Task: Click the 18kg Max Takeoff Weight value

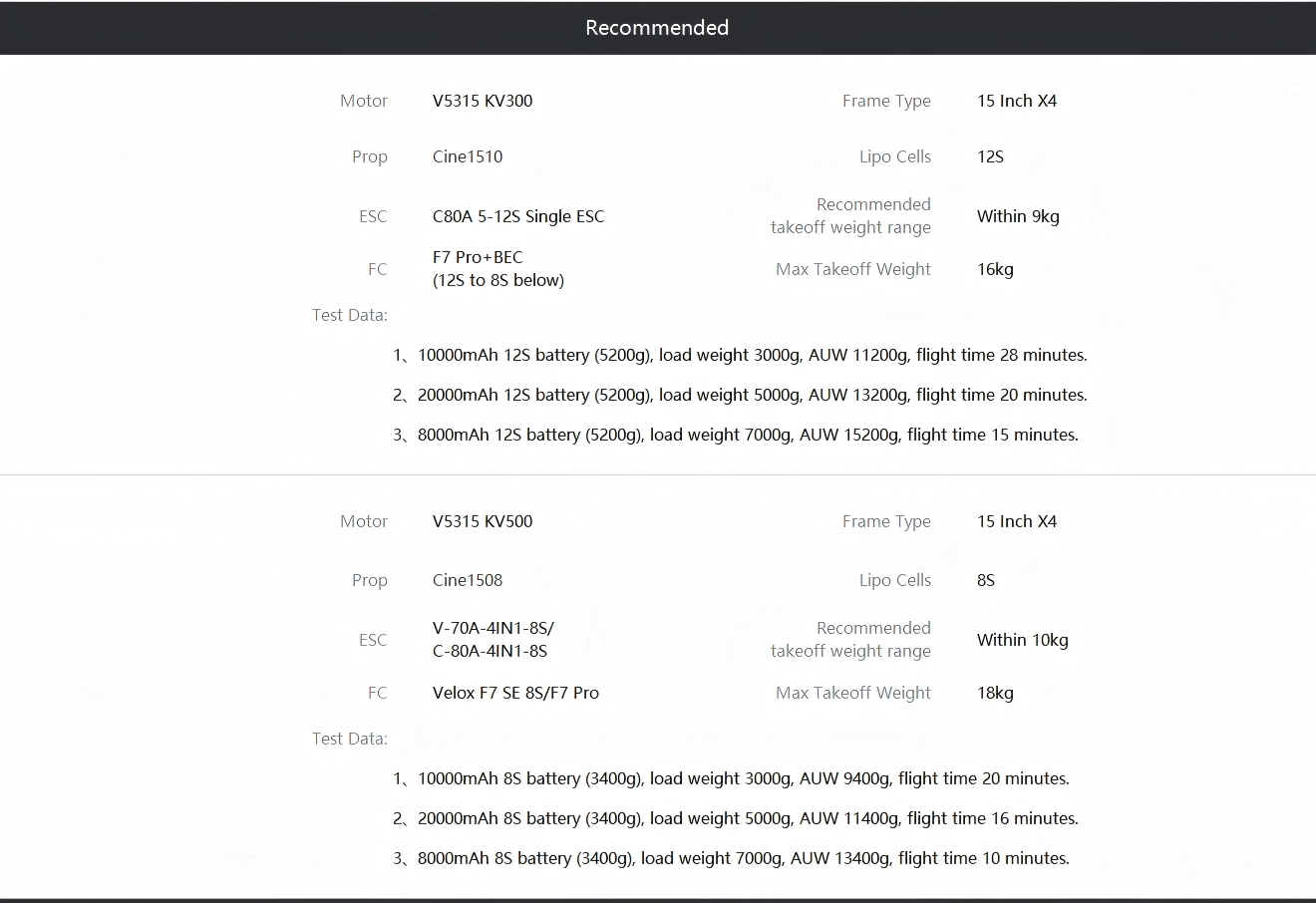Action: 995,693
